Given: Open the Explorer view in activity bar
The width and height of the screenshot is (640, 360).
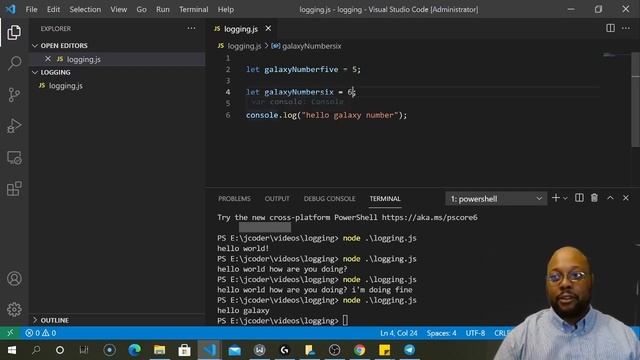Looking at the screenshot, I should click(14, 32).
